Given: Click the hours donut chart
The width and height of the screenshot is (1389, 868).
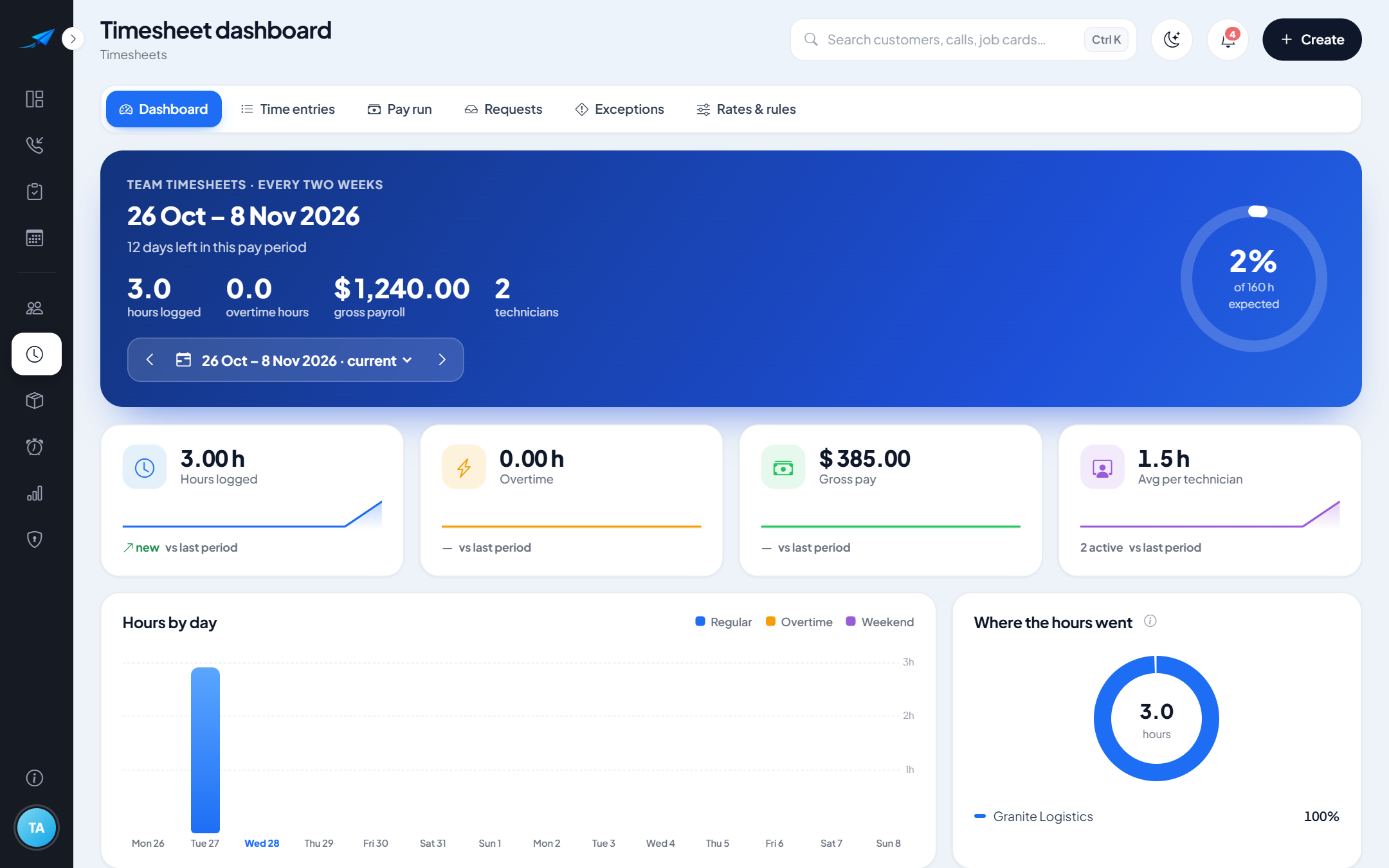Looking at the screenshot, I should coord(1156,718).
